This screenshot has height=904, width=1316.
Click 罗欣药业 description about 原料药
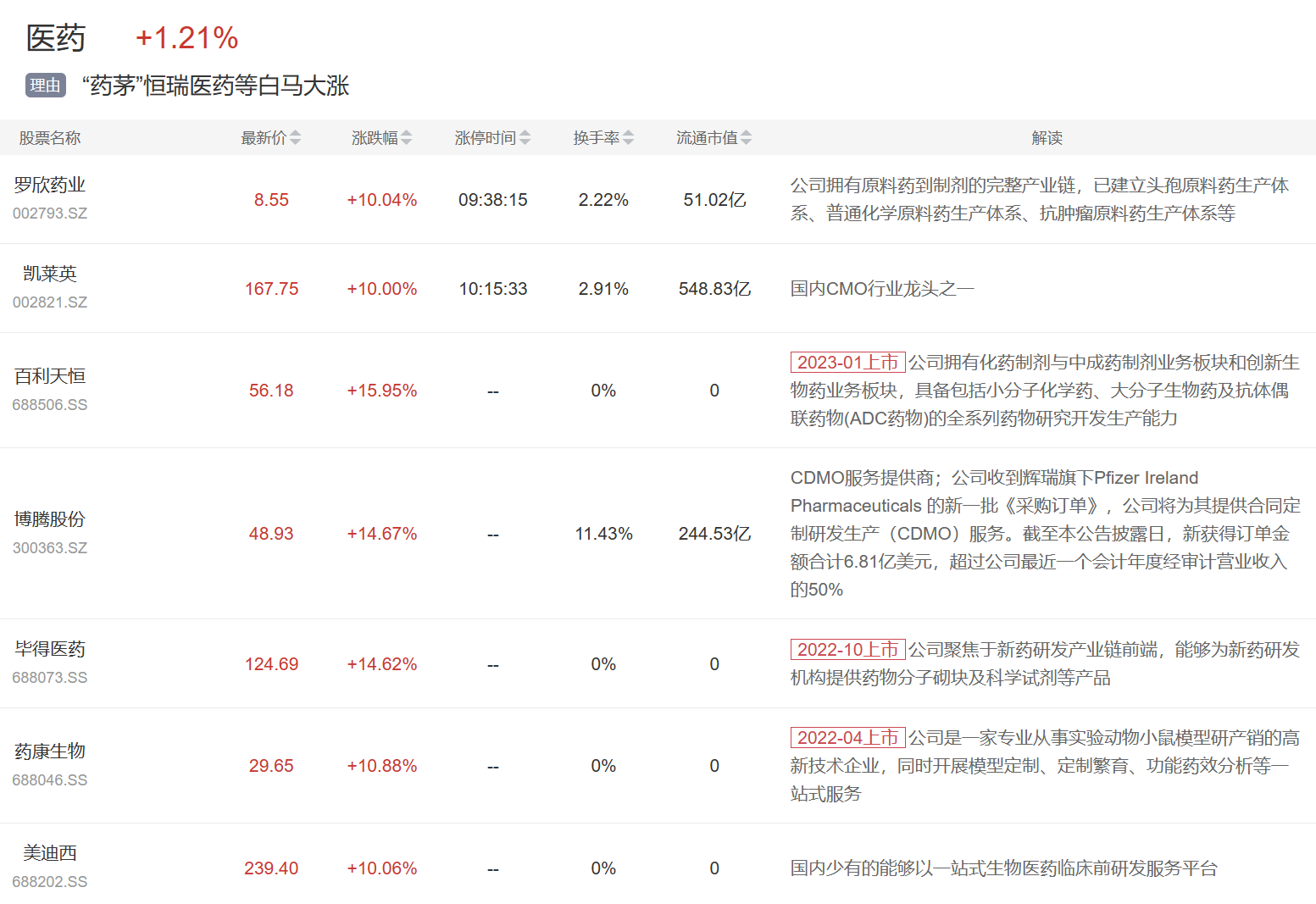pos(1040,199)
